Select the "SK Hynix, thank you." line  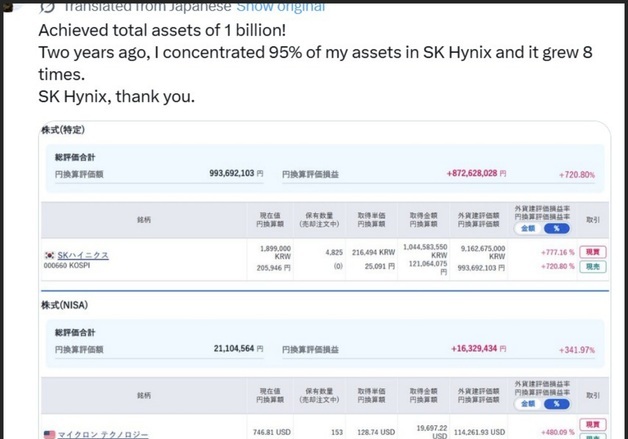117,97
